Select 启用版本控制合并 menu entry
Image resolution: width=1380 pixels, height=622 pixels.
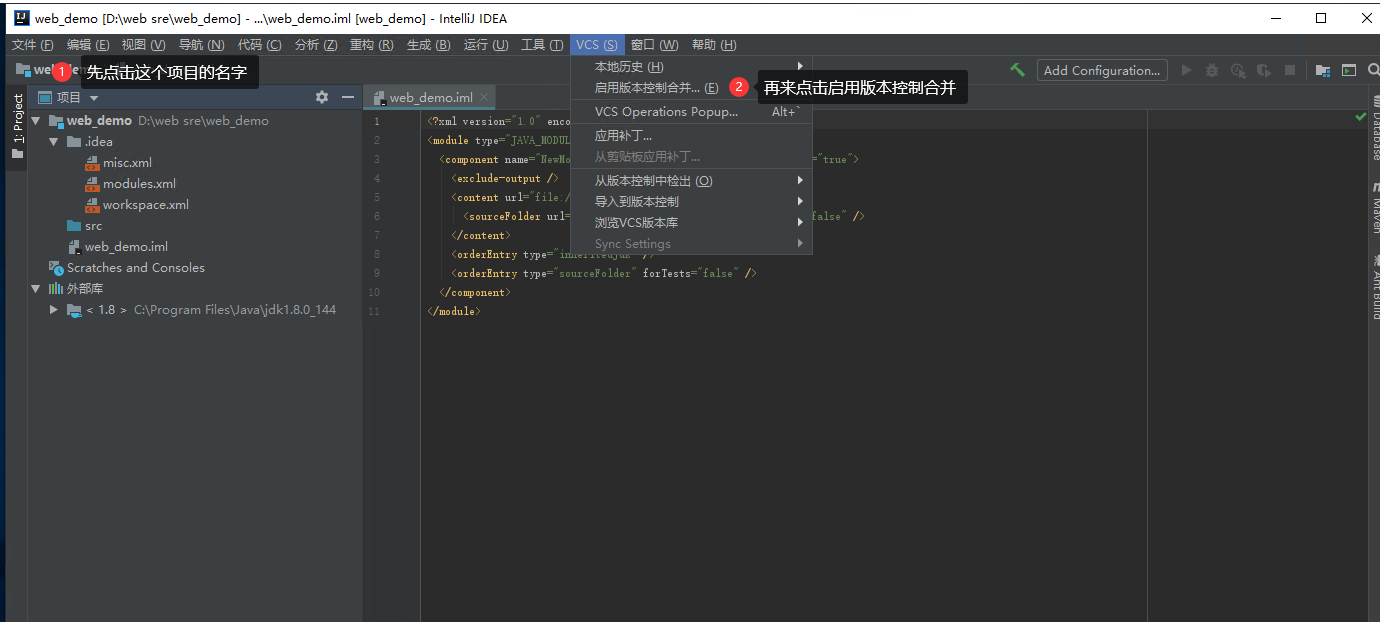pyautogui.click(x=691, y=88)
